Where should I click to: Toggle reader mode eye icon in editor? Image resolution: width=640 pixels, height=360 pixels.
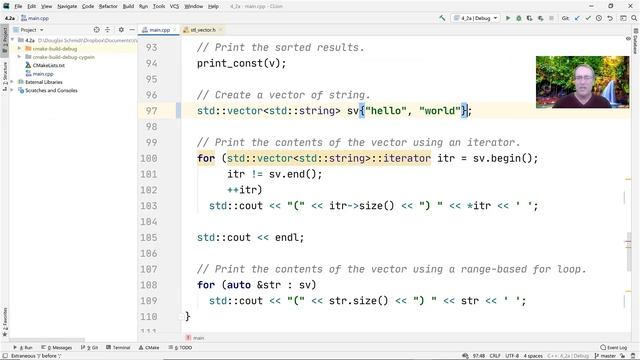tap(628, 38)
